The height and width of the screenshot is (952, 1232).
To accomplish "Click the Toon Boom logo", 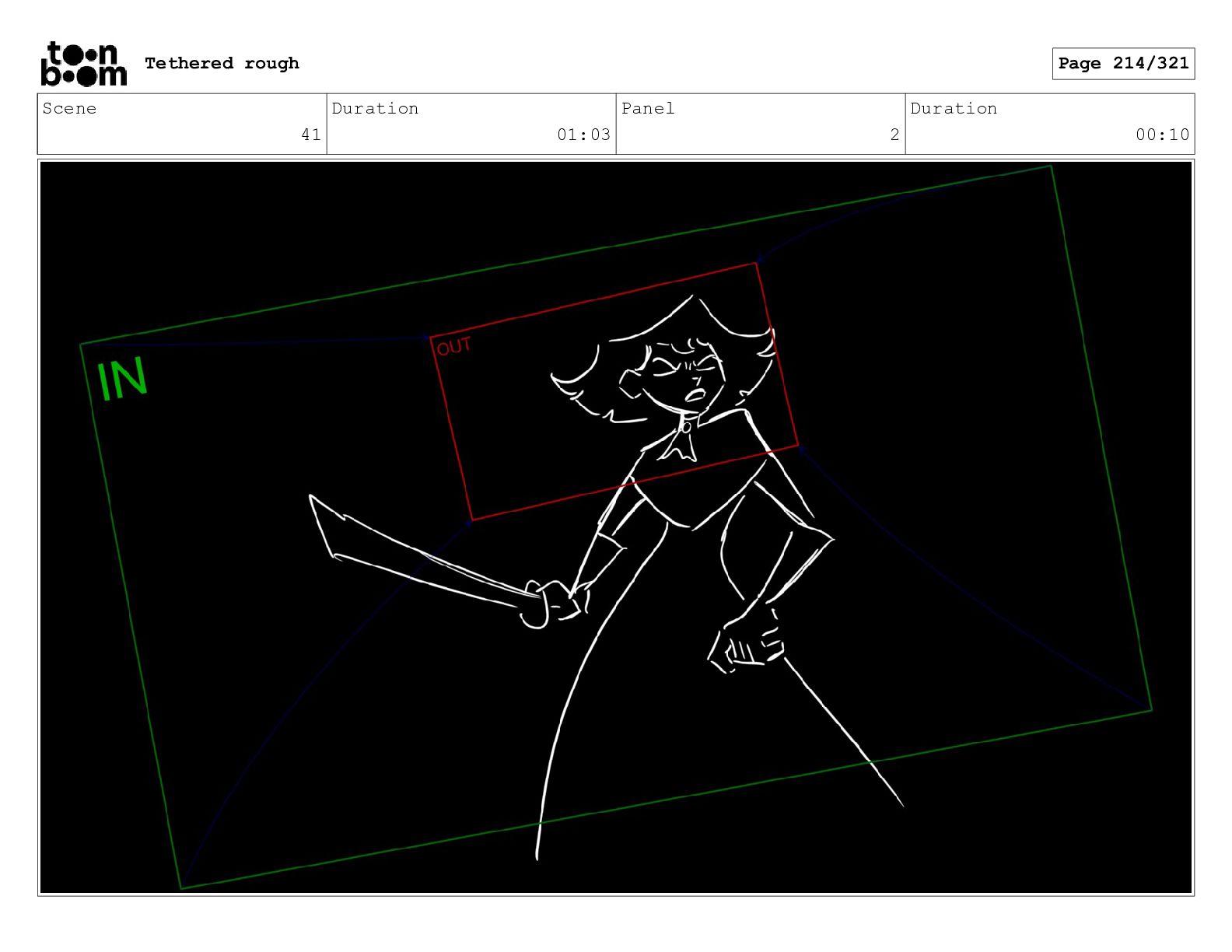I will click(83, 63).
